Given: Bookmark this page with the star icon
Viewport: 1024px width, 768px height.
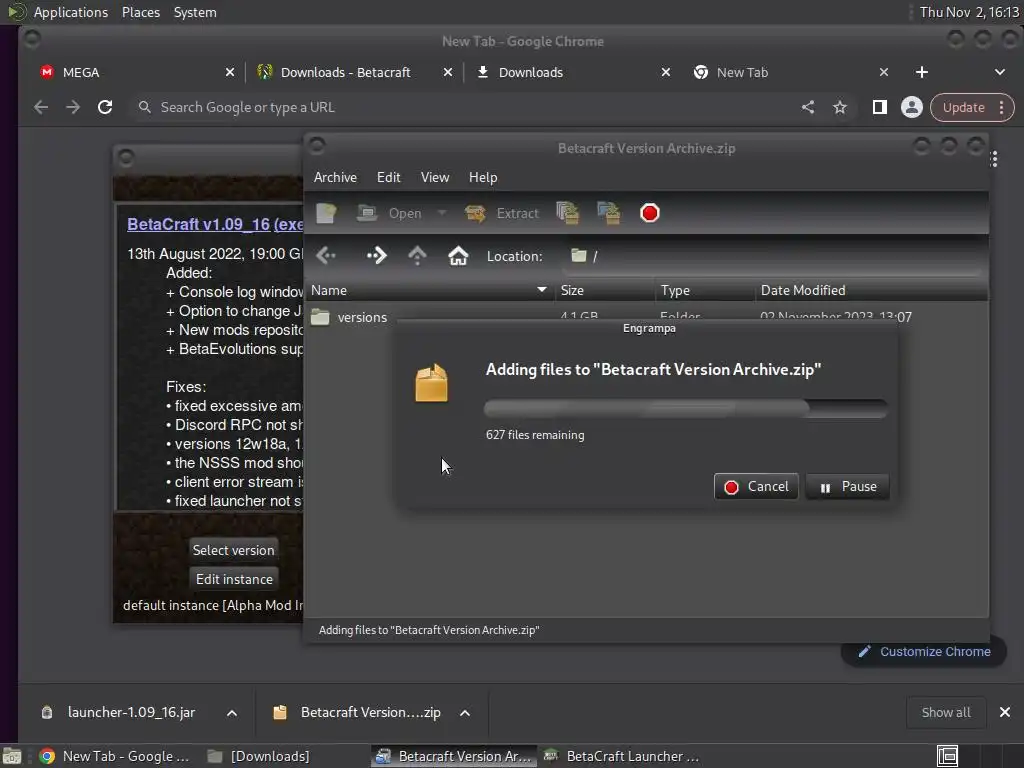Looking at the screenshot, I should [840, 107].
